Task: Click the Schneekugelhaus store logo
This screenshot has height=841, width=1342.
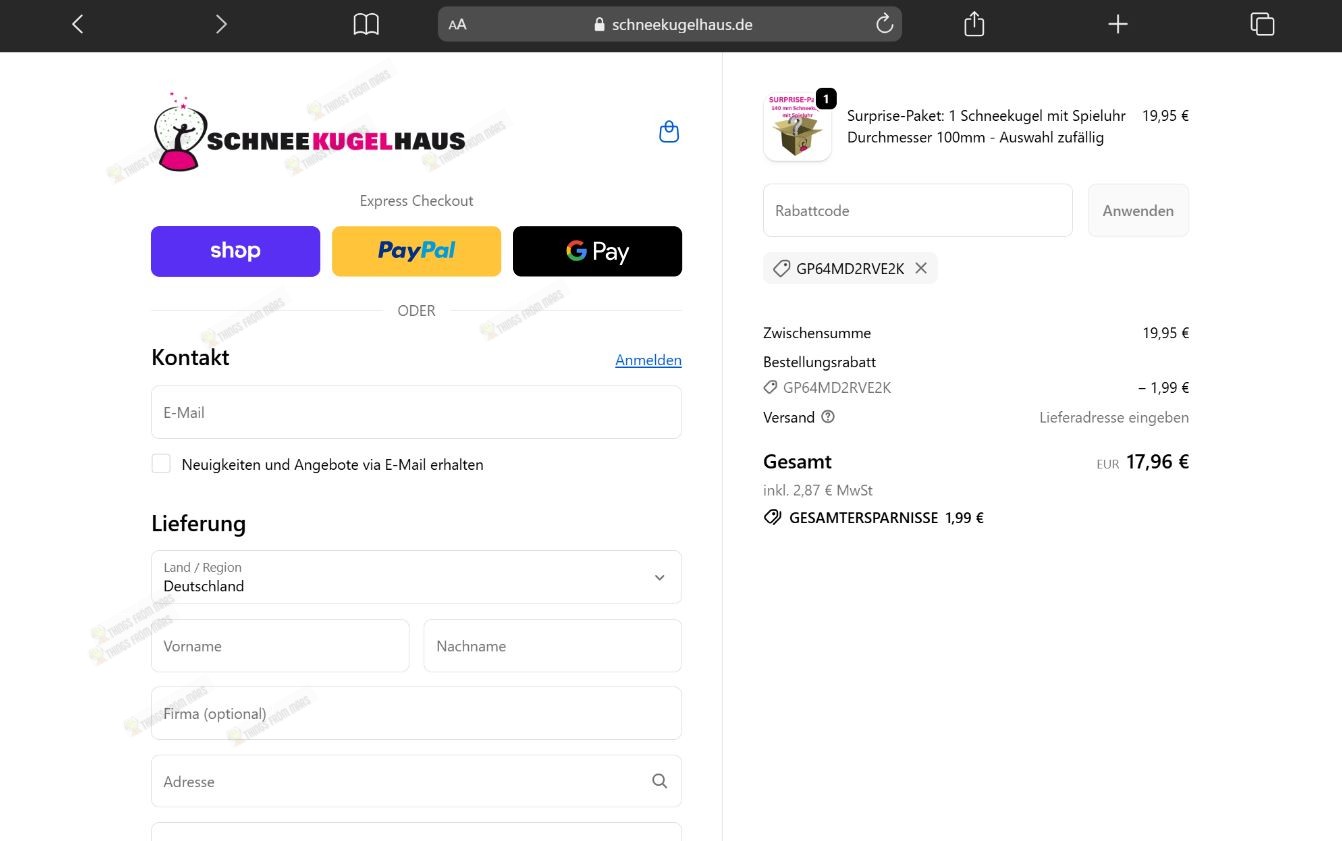Action: point(310,132)
